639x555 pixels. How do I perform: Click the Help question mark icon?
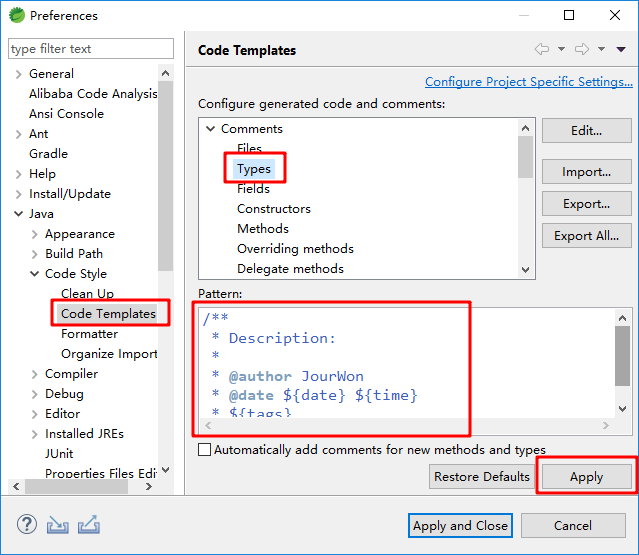pyautogui.click(x=27, y=524)
